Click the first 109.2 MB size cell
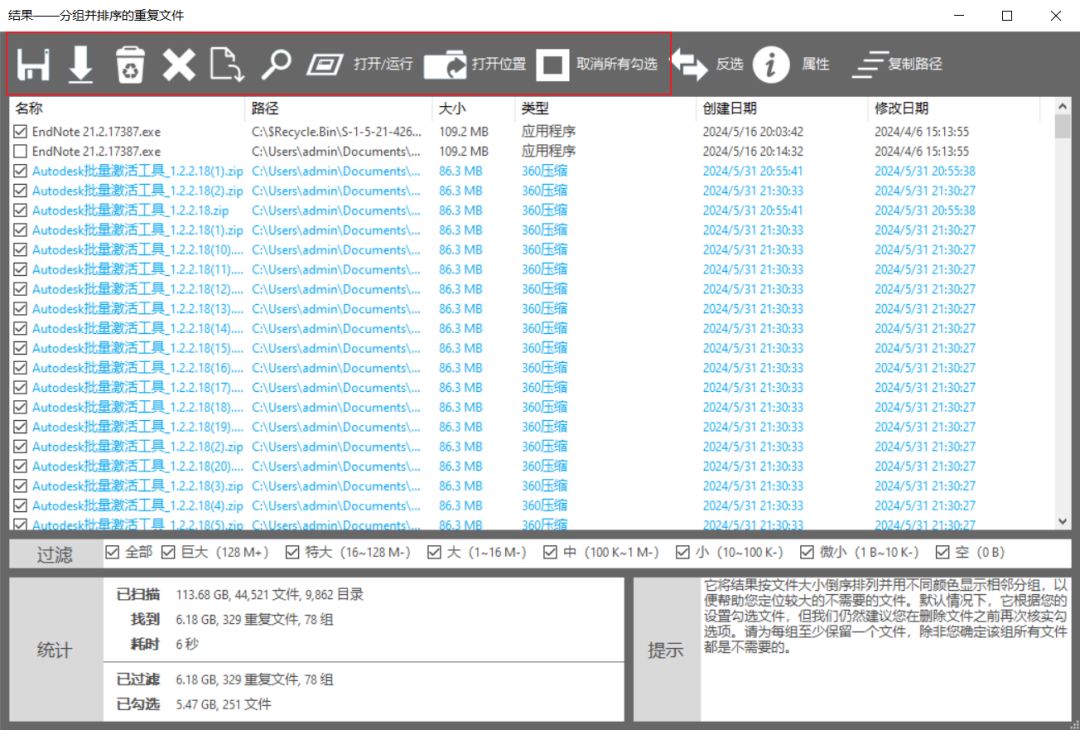 point(464,132)
